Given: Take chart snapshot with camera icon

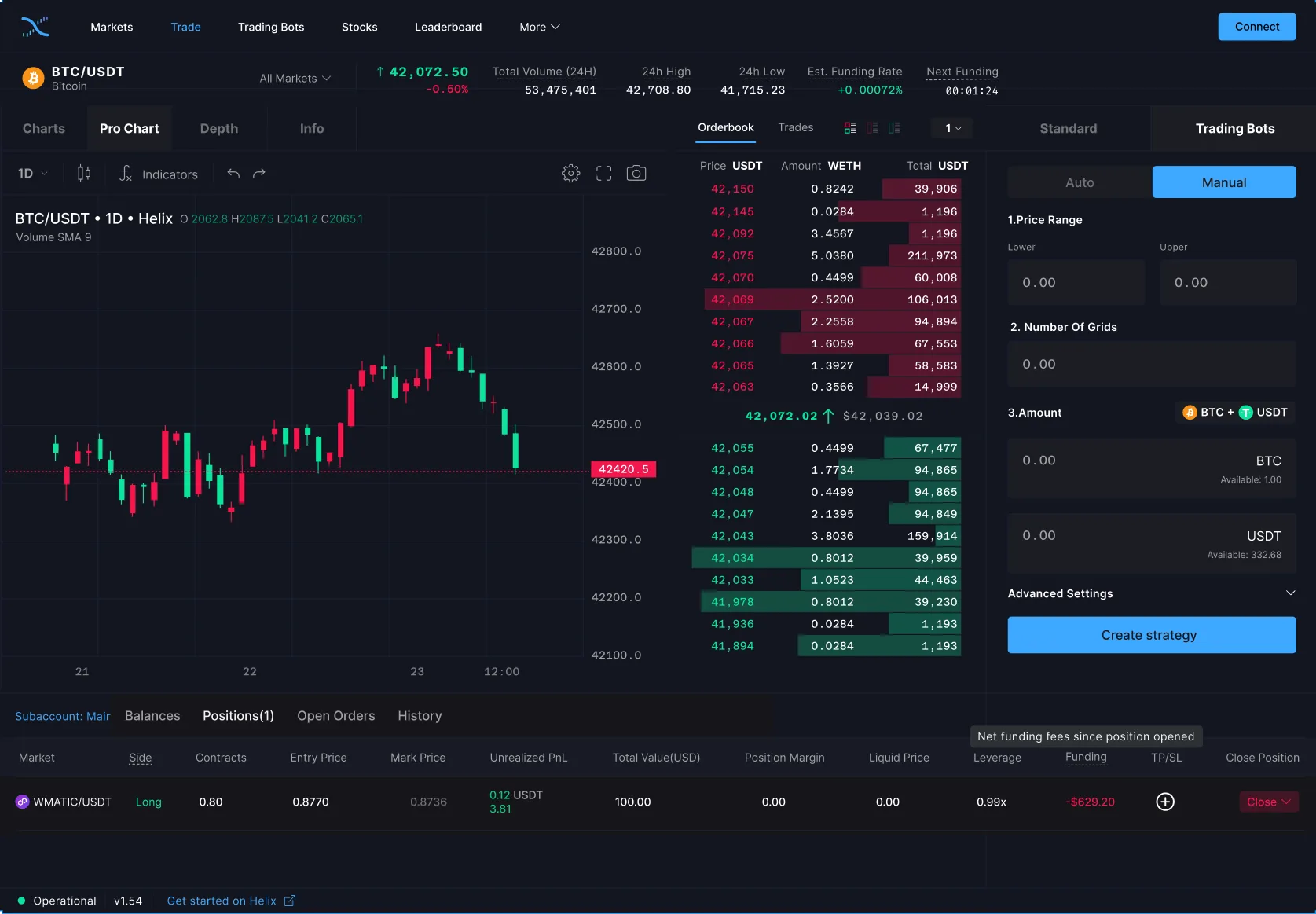Looking at the screenshot, I should (636, 173).
